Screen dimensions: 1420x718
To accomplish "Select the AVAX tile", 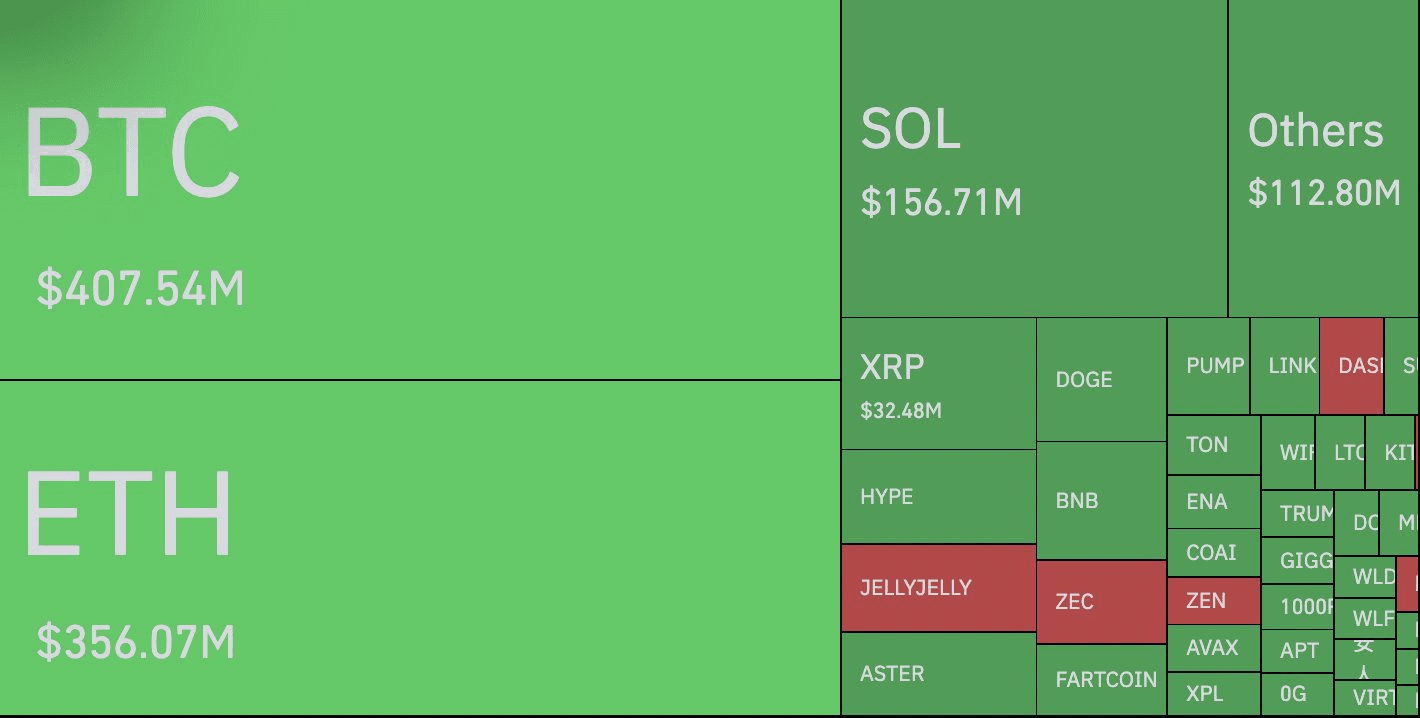I will click(x=1213, y=648).
